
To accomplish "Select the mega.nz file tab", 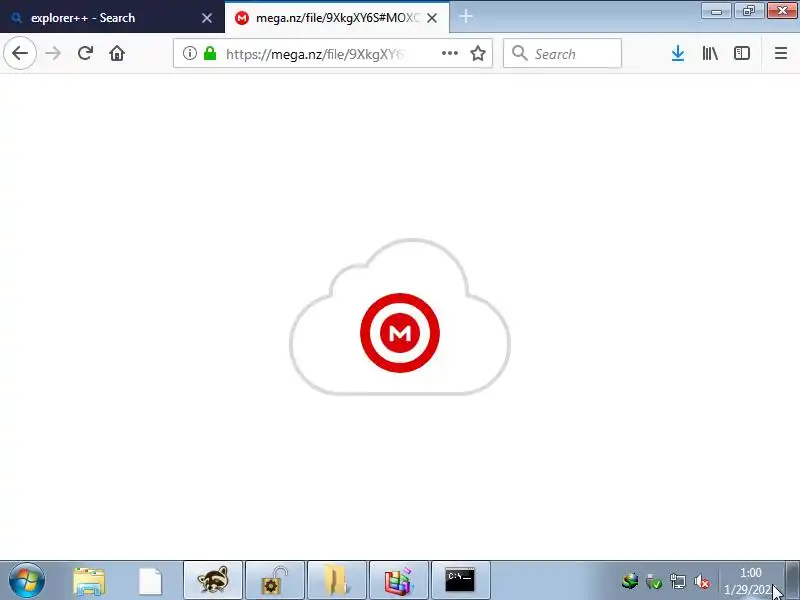I will pos(337,18).
